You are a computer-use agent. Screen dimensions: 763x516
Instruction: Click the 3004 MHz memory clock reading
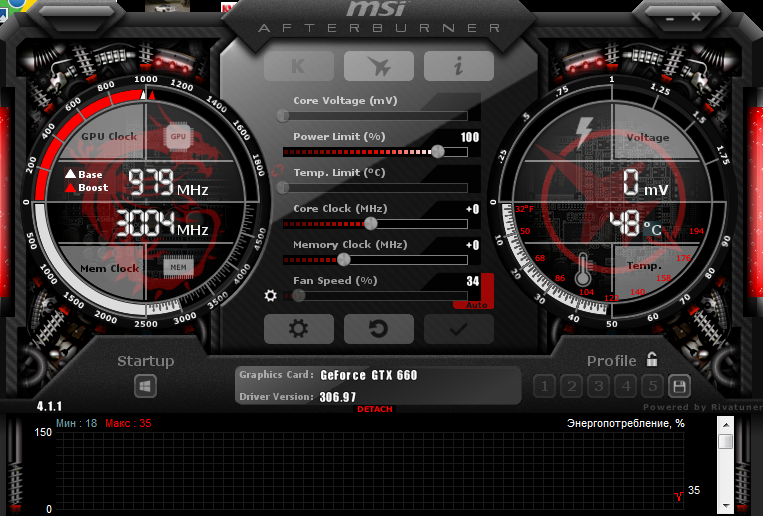(x=162, y=224)
